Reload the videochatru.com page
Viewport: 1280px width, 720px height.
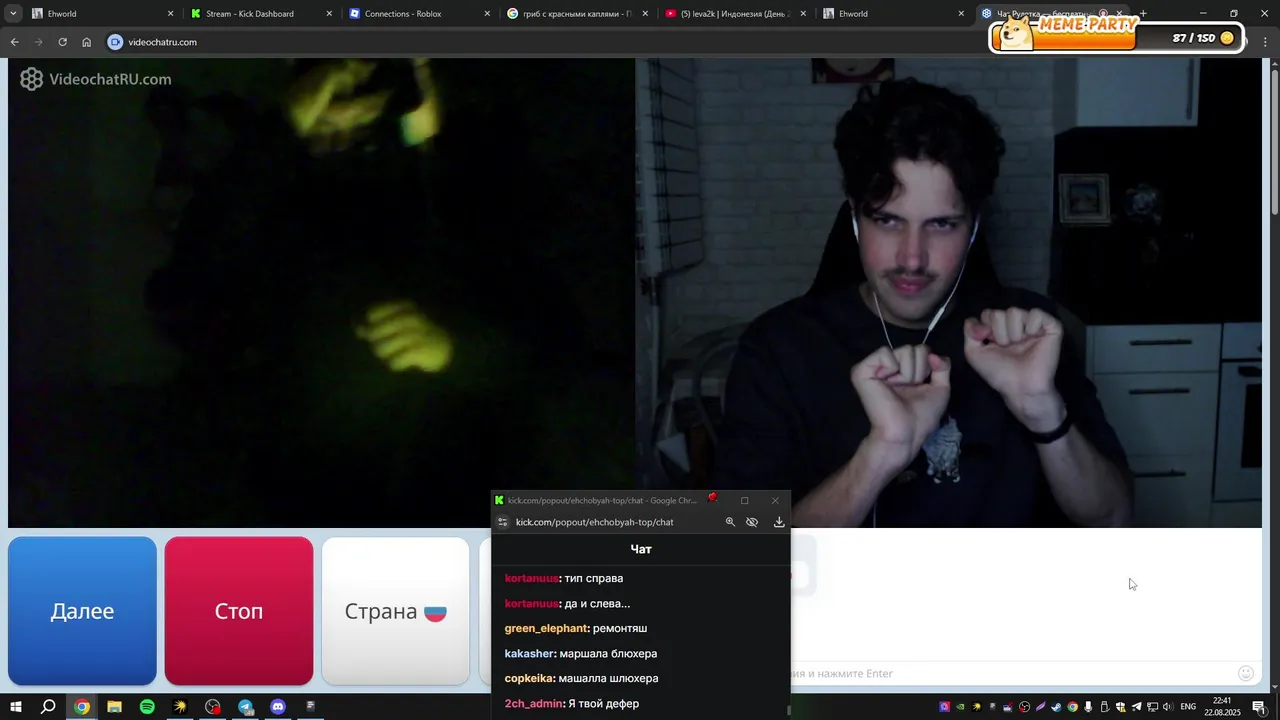[62, 42]
